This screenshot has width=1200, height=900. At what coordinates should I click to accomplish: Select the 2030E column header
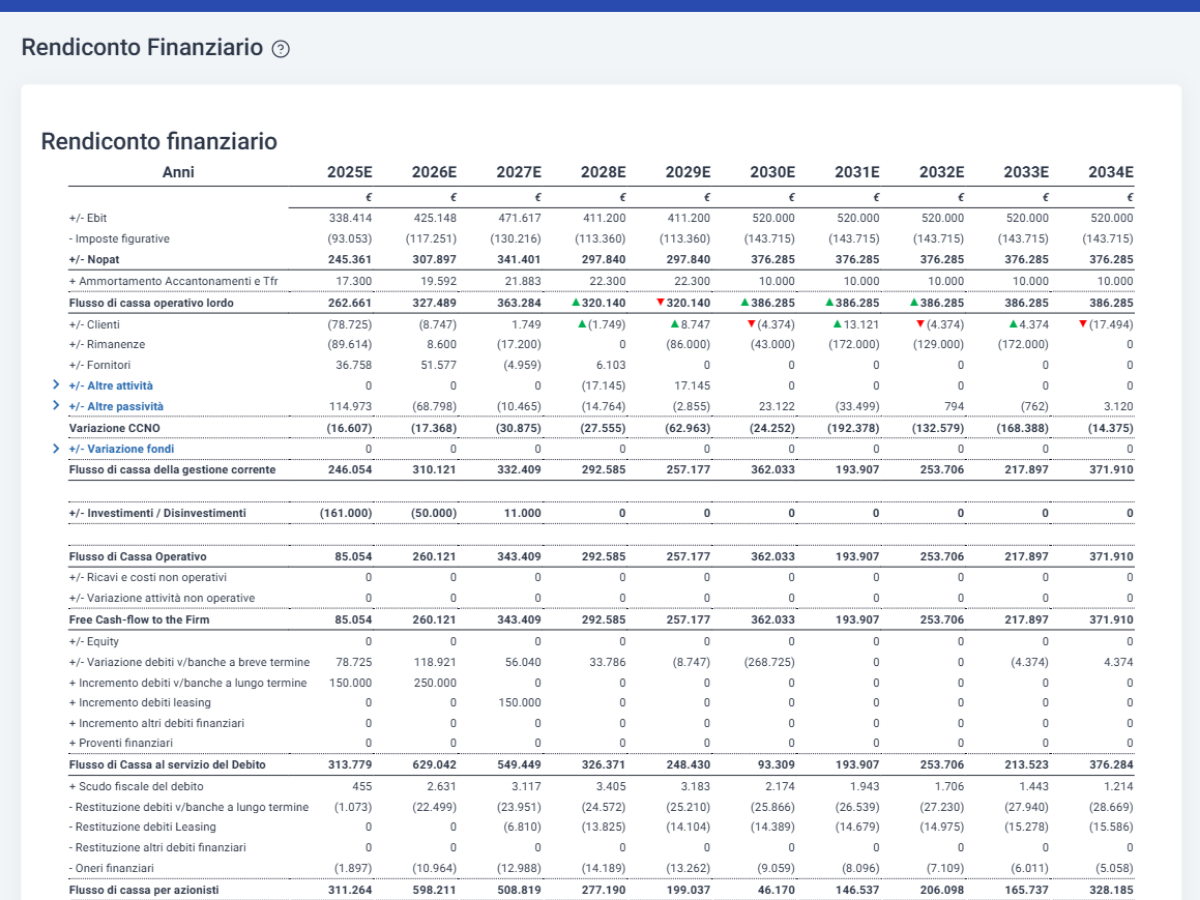[773, 172]
